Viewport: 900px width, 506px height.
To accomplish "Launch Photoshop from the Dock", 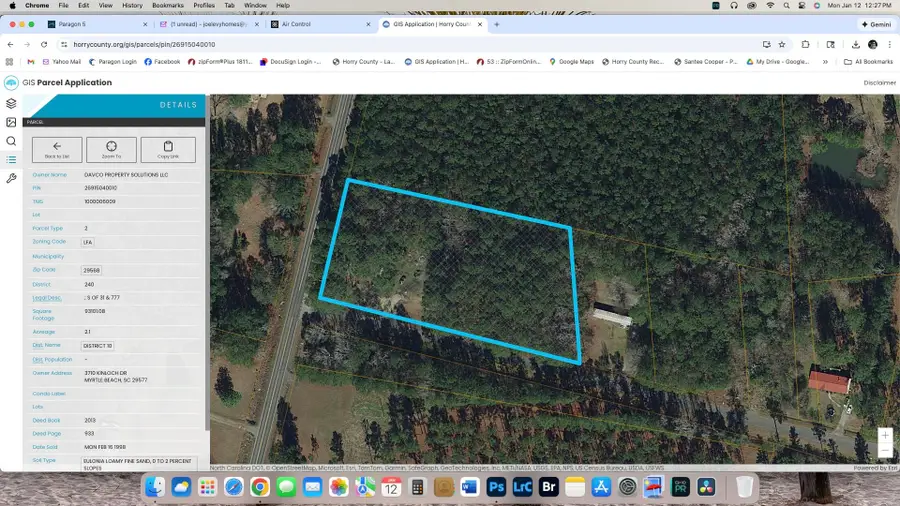I will click(x=496, y=487).
